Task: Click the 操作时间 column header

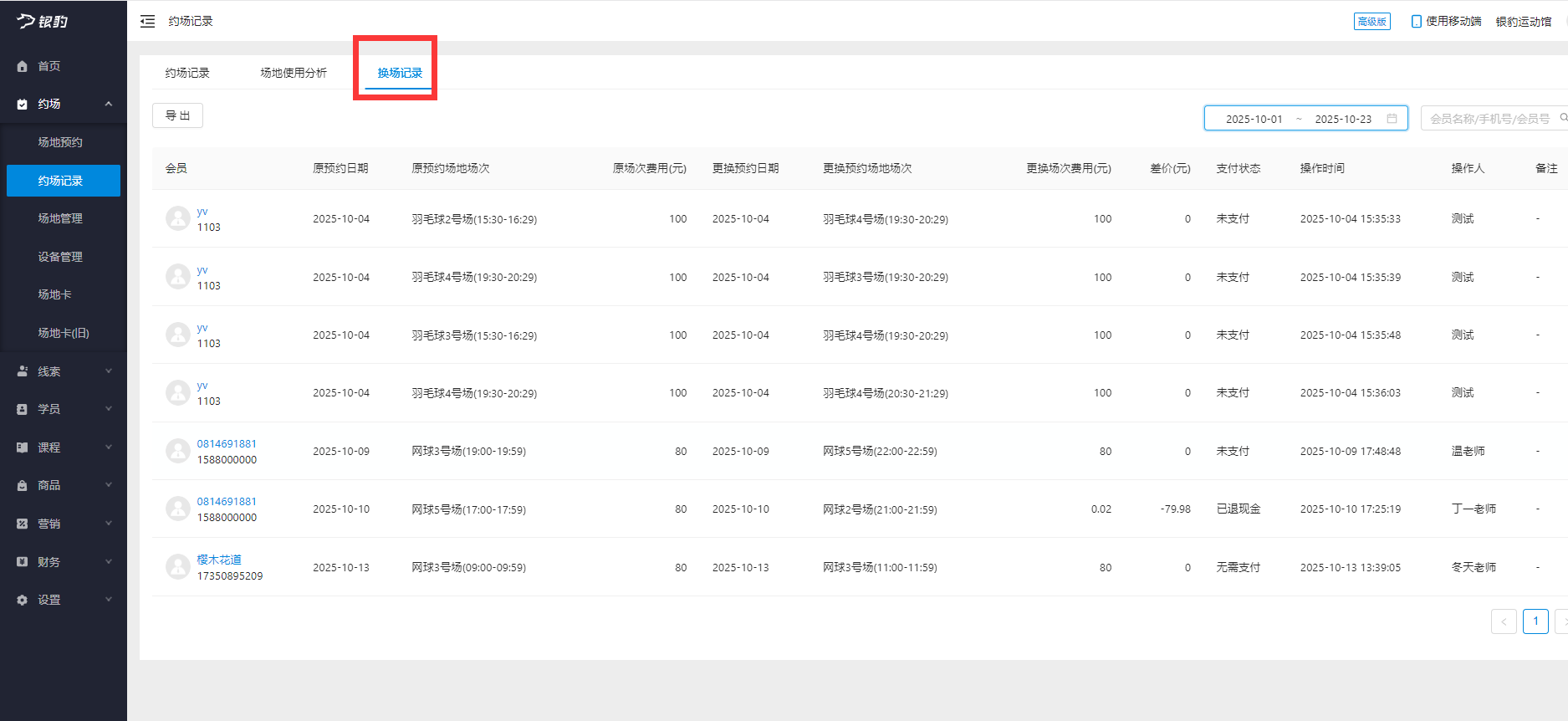Action: pos(1322,168)
